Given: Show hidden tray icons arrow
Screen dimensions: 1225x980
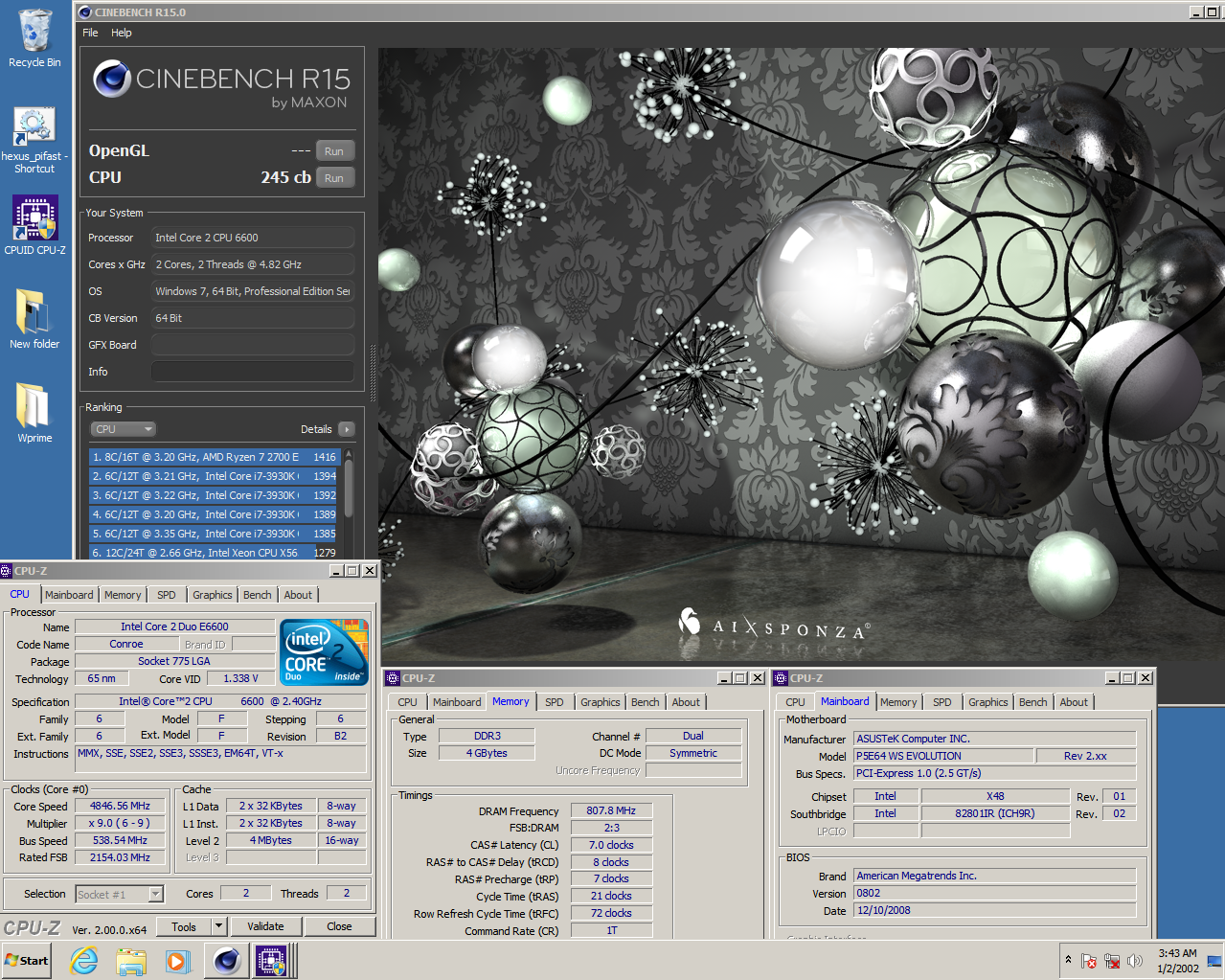Looking at the screenshot, I should pyautogui.click(x=1068, y=960).
